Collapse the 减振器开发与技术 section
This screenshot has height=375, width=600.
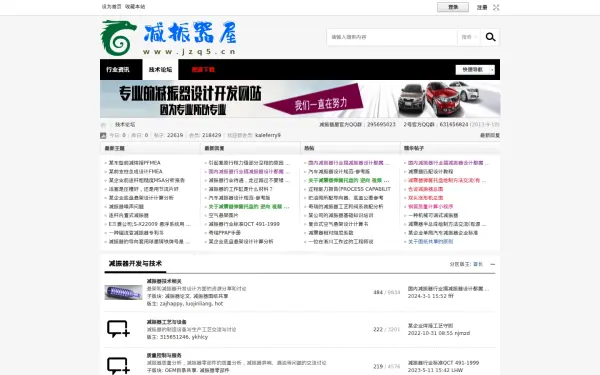tap(492, 264)
